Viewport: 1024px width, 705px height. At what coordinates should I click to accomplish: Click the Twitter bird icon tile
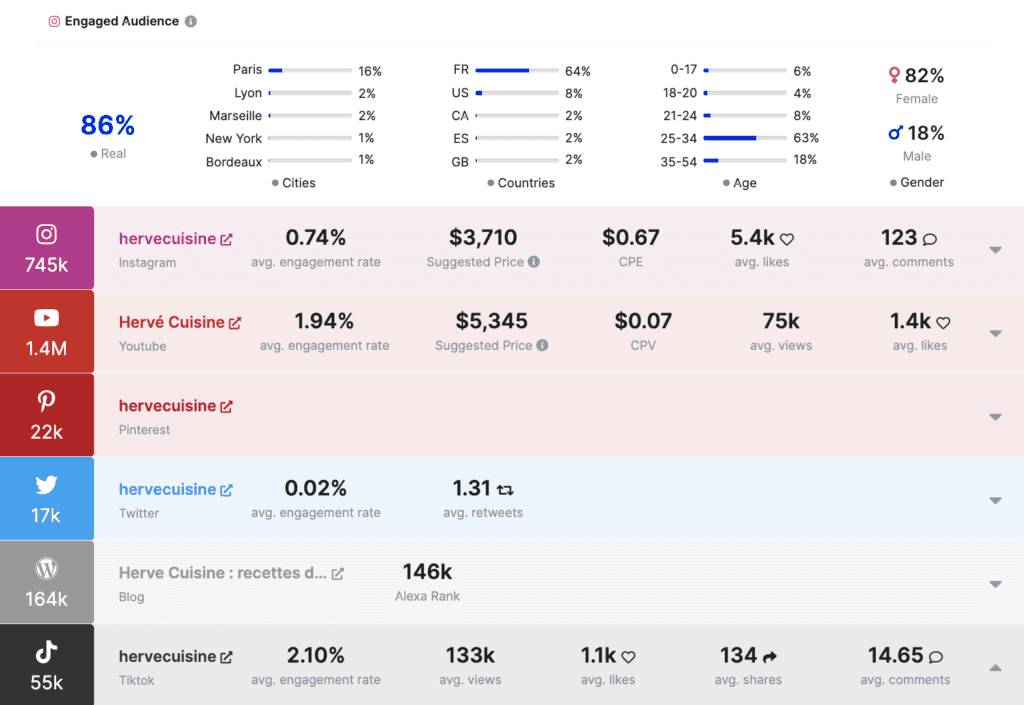click(46, 499)
